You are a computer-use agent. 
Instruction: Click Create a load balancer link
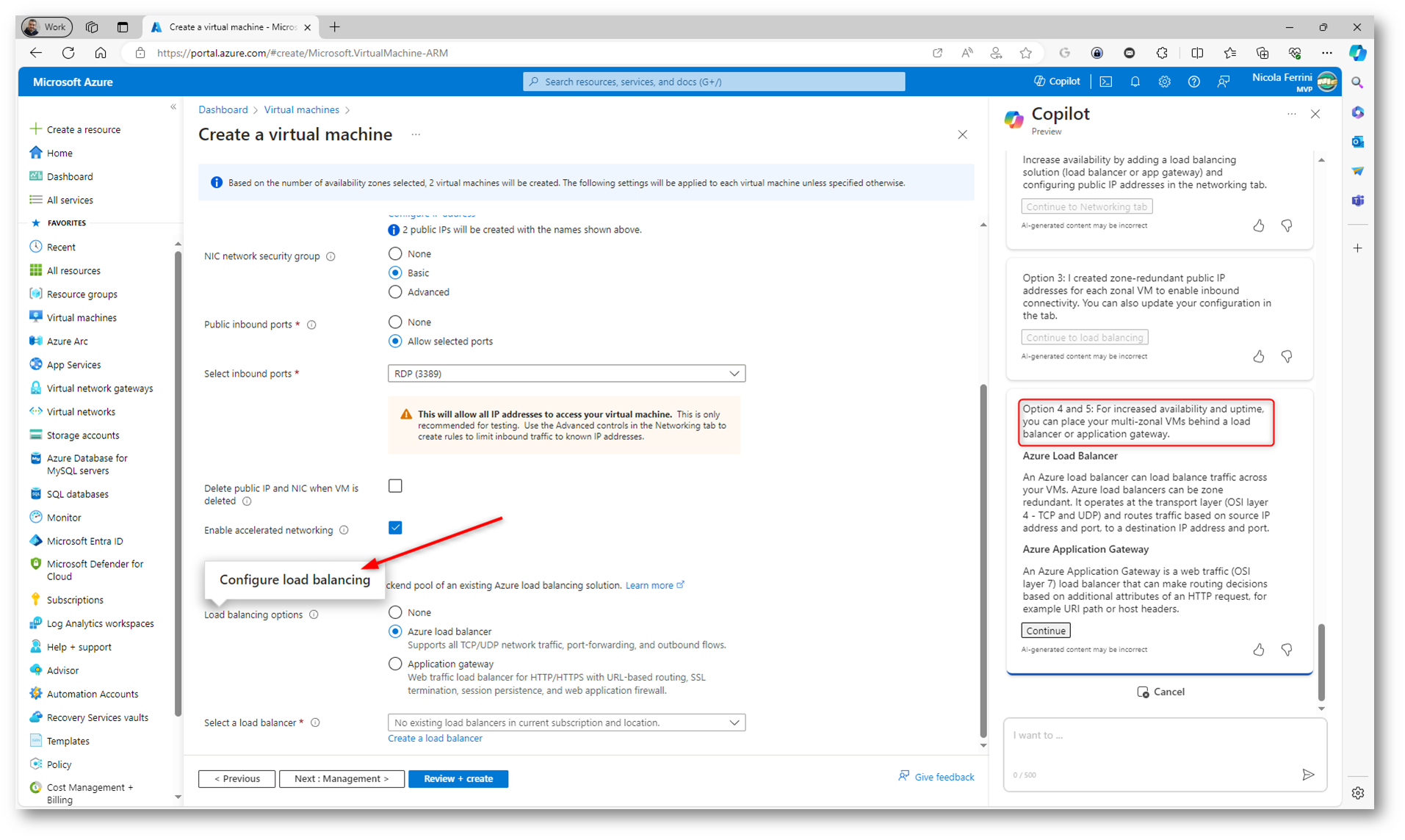(435, 738)
